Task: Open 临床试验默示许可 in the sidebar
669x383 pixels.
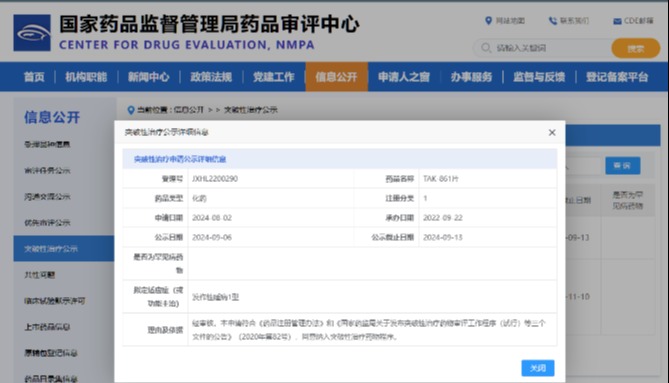Action: pos(55,301)
